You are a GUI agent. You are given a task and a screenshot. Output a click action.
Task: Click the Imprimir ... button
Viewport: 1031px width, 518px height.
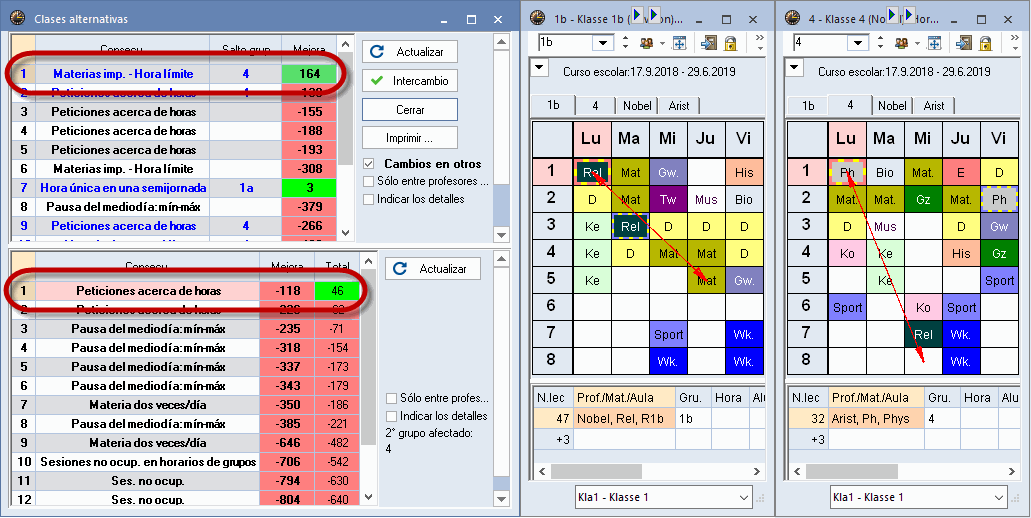pyautogui.click(x=410, y=139)
